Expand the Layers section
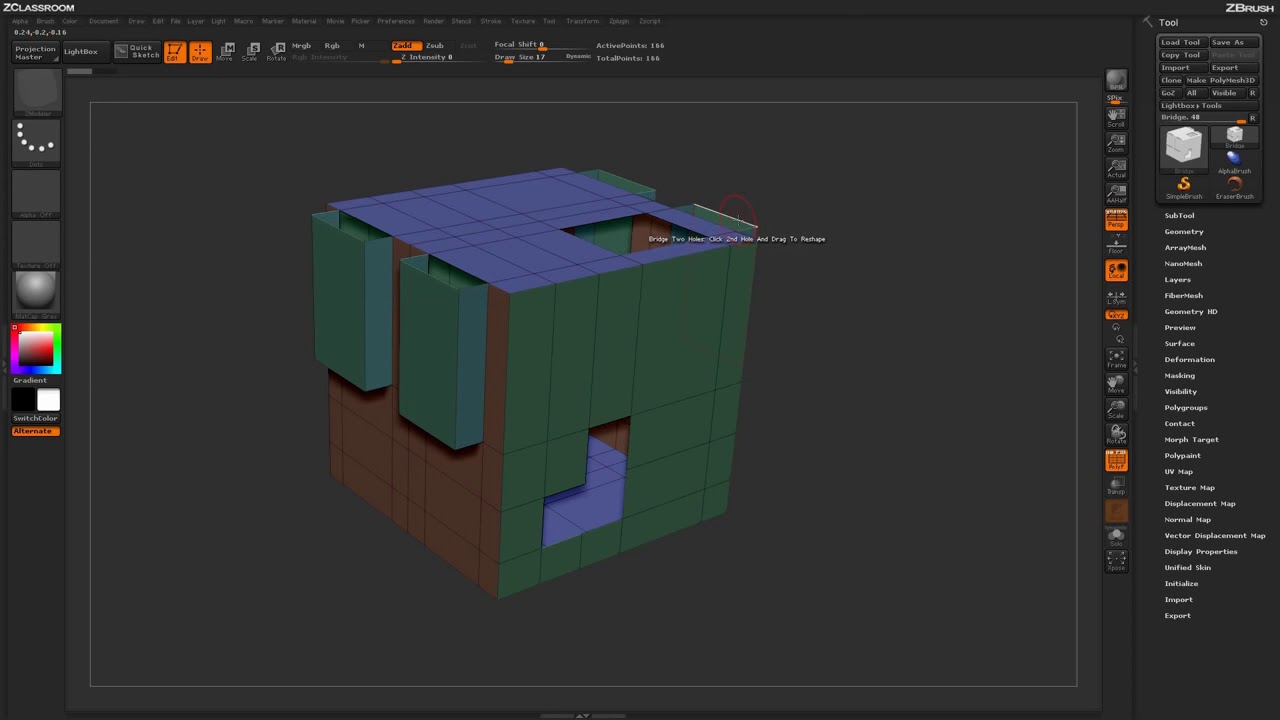Image resolution: width=1280 pixels, height=720 pixels. point(1178,279)
